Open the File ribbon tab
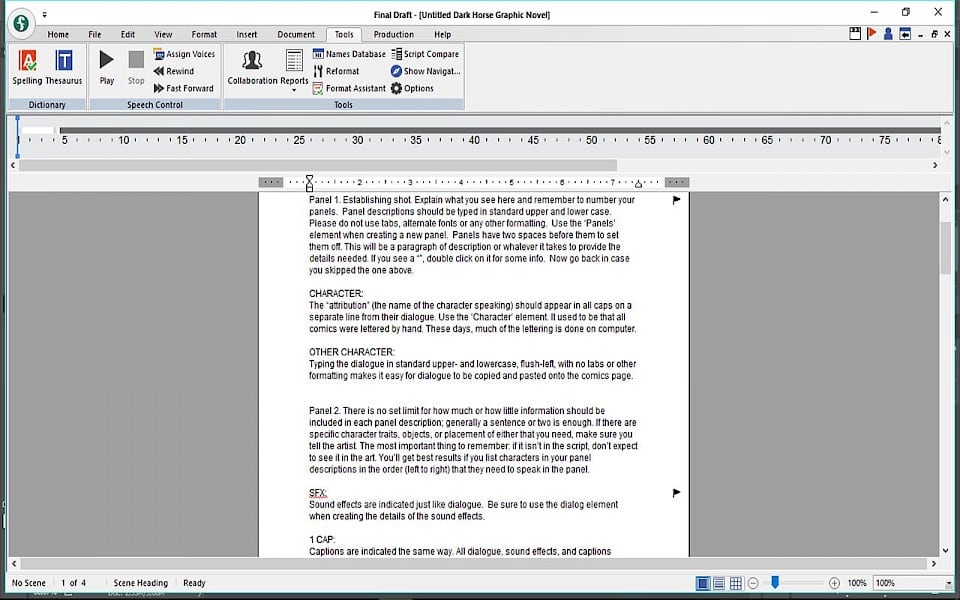Viewport: 960px width, 600px height. tap(94, 34)
